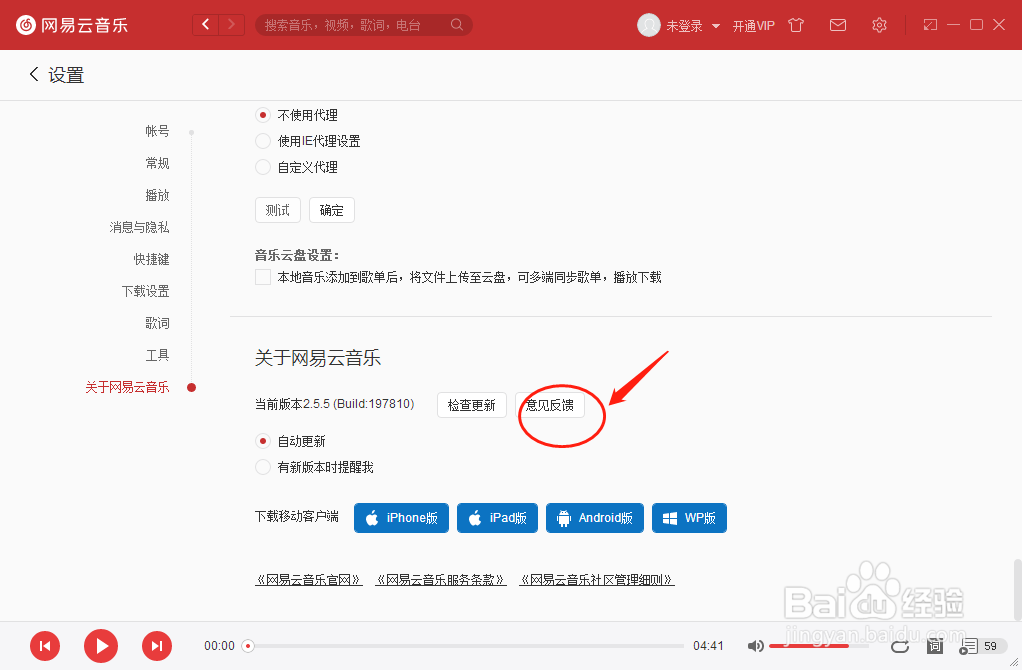1022x670 pixels.
Task: Click the current version 2.5.5 text
Action: coord(334,404)
